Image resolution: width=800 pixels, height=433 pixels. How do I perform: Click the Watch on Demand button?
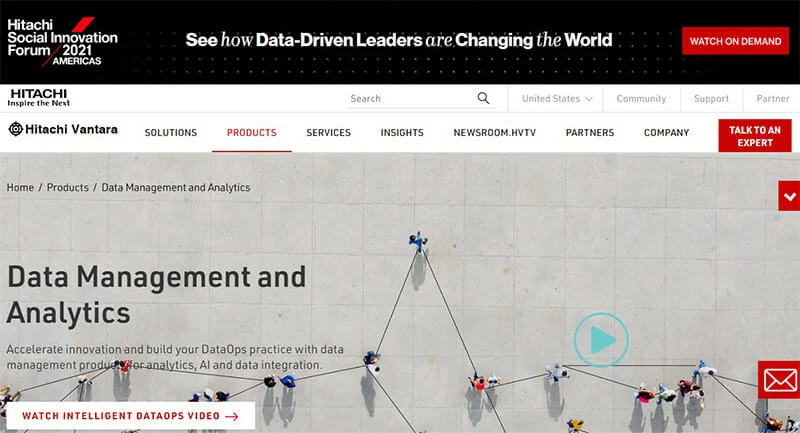[x=735, y=41]
